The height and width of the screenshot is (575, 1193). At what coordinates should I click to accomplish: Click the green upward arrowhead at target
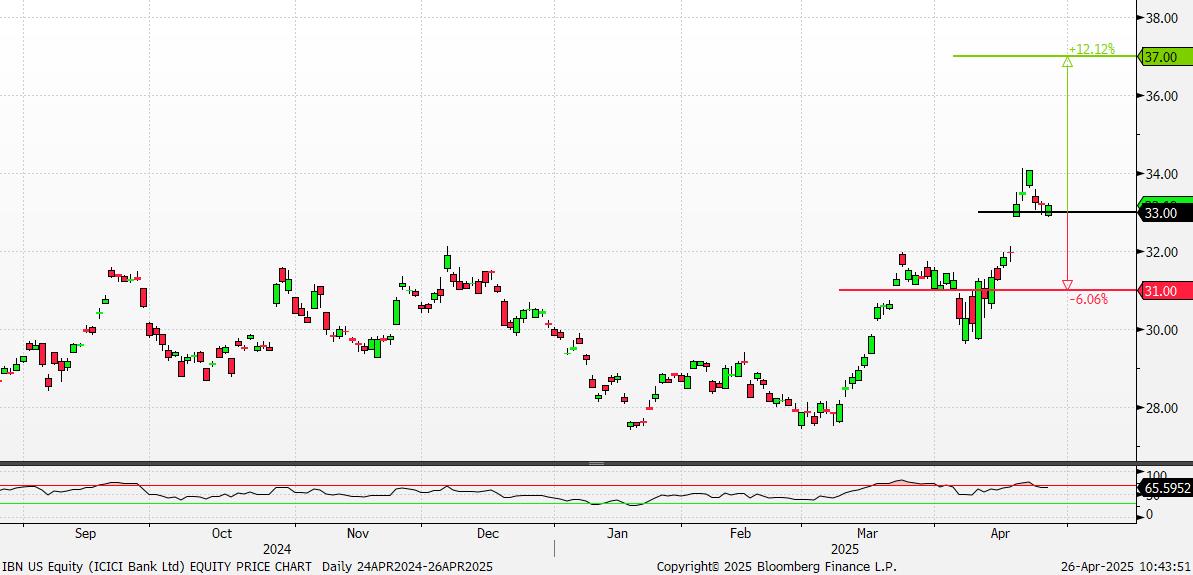[1067, 62]
